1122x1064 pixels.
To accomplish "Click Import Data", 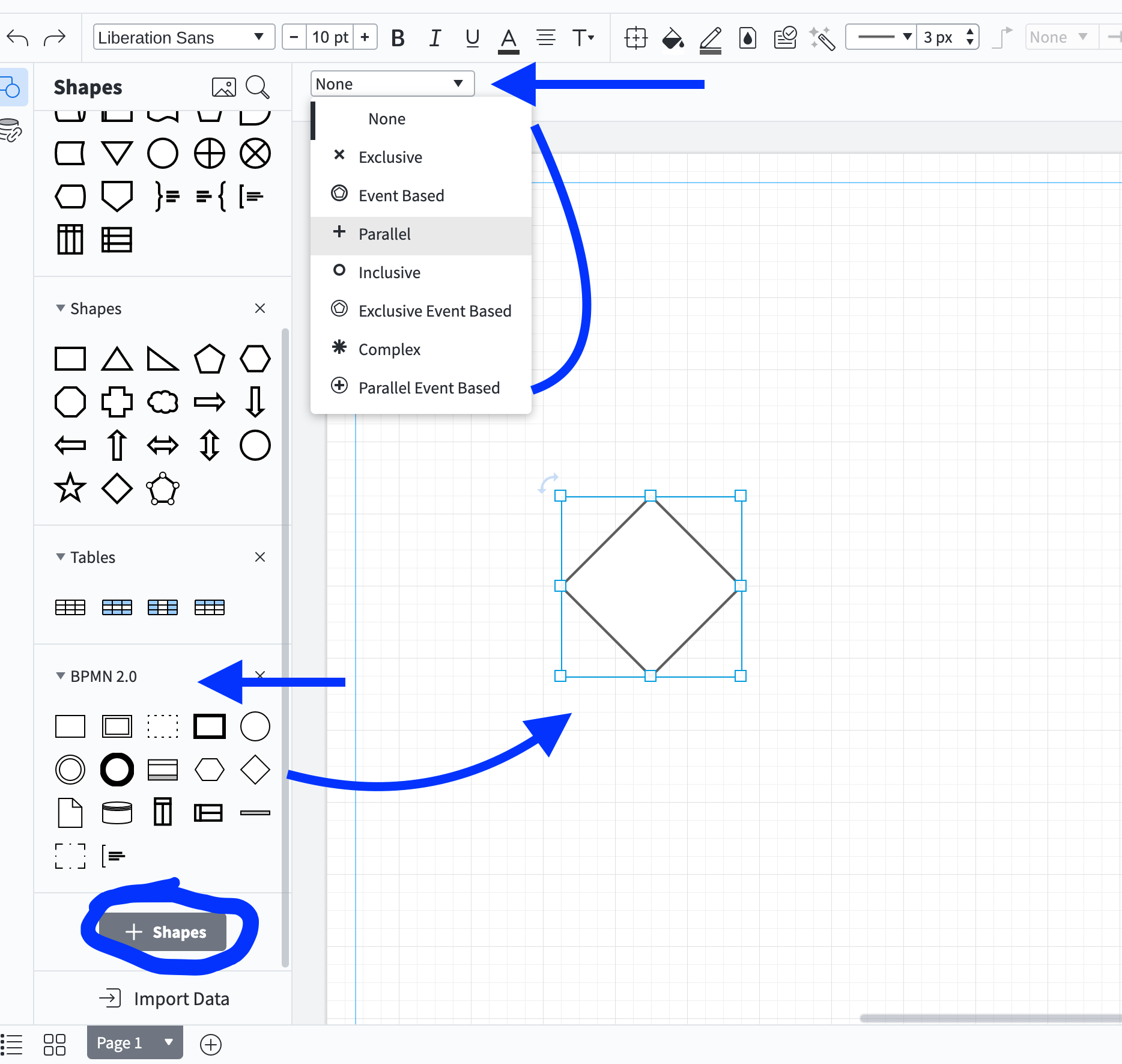I will (x=164, y=999).
